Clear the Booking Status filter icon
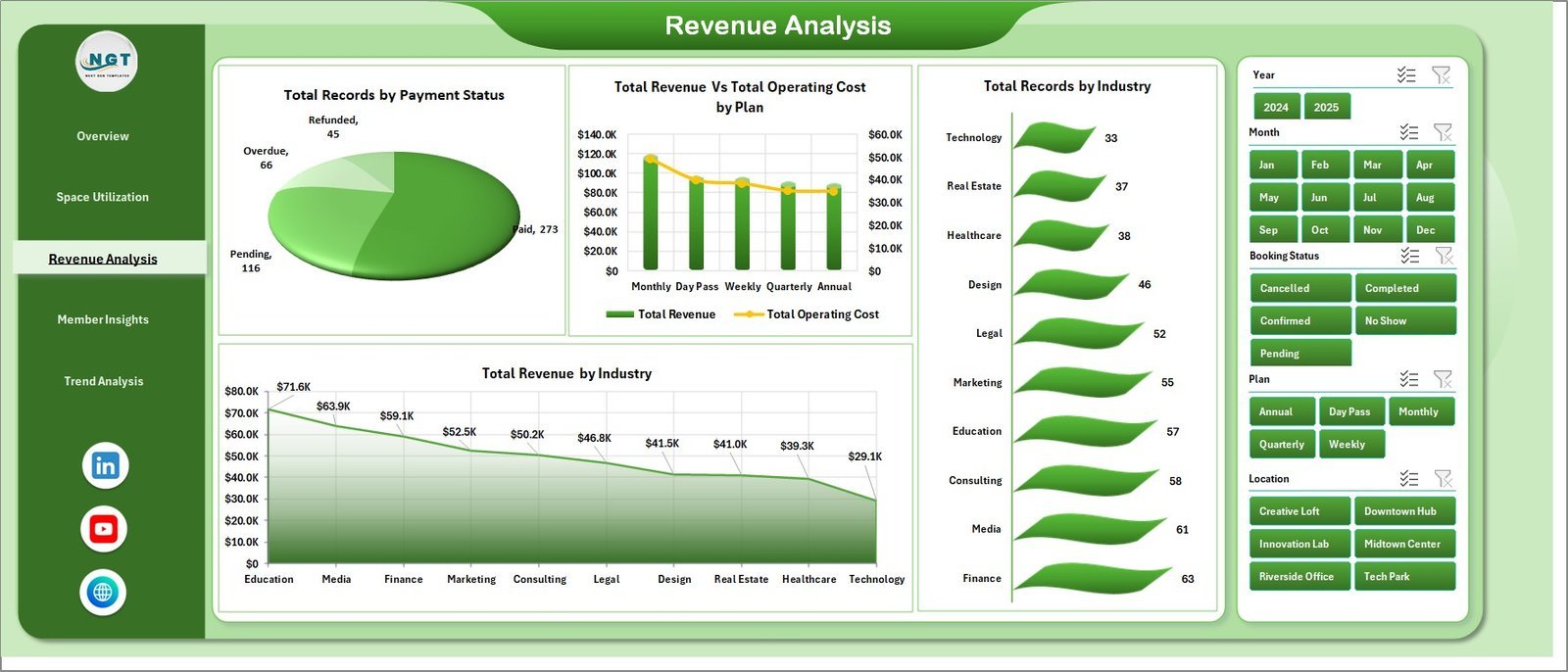1568x672 pixels. click(1443, 256)
